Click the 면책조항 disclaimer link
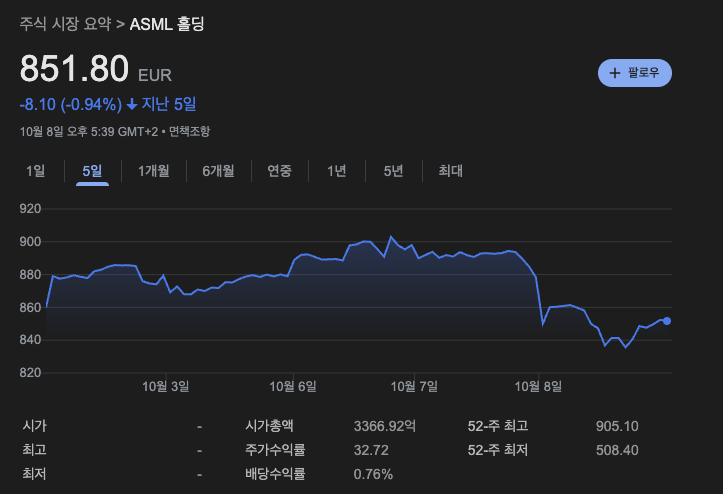Image resolution: width=723 pixels, height=494 pixels. click(189, 131)
